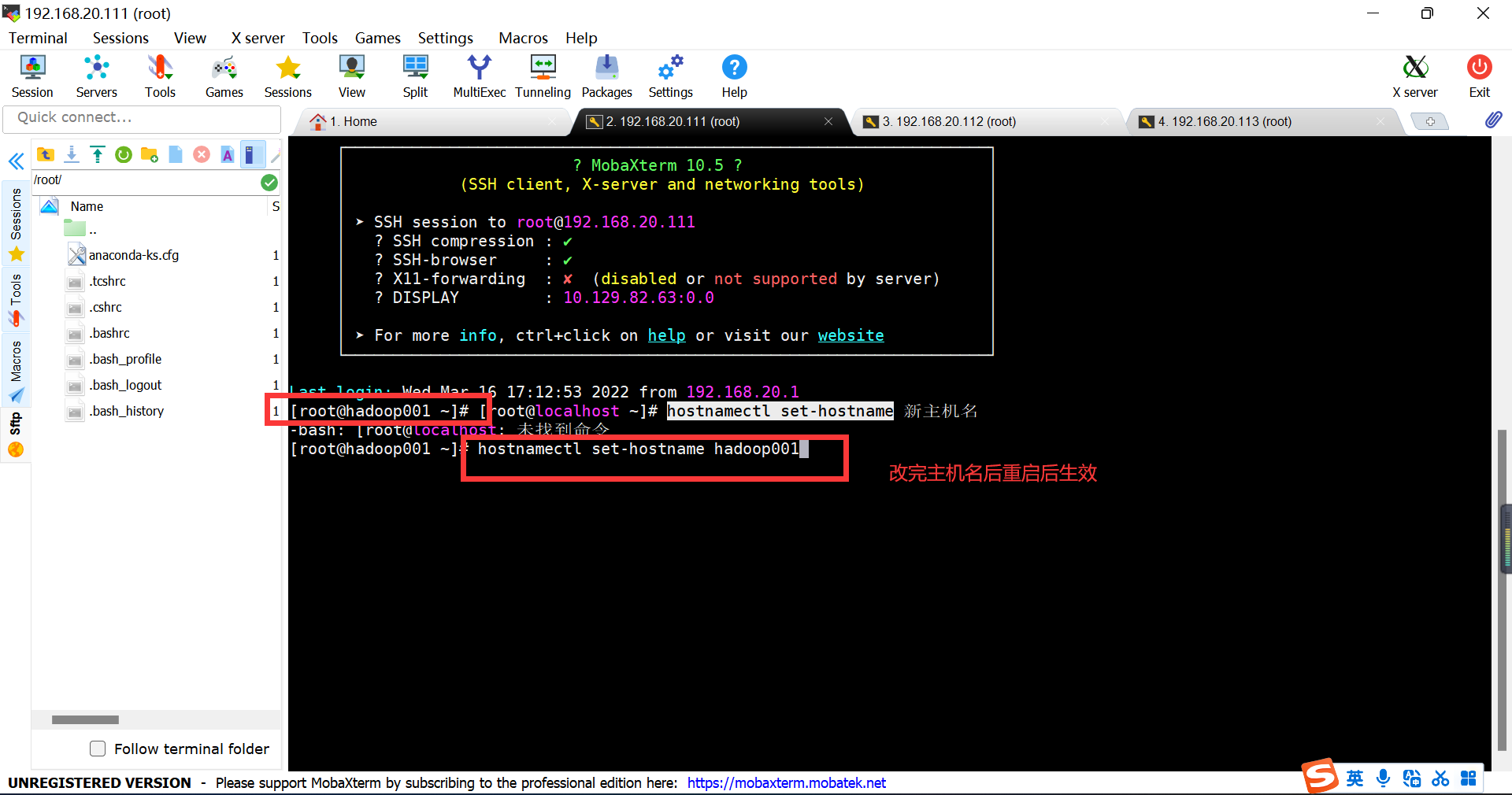Viewport: 1512px width, 795px height.
Task: Click the red Exit power icon
Action: click(1479, 76)
